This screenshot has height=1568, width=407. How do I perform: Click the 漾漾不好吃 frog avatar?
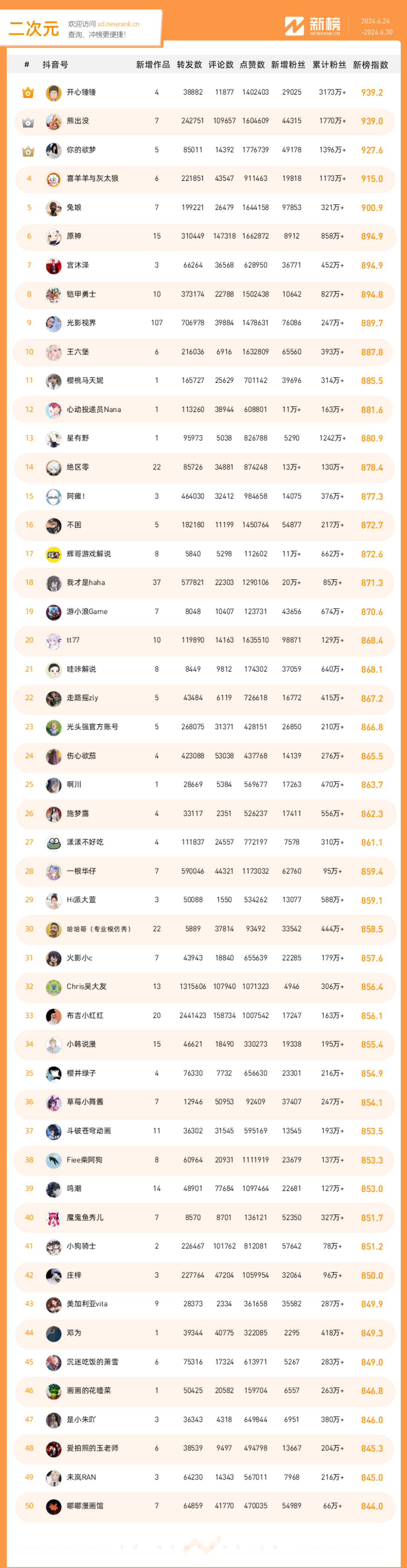tap(54, 843)
